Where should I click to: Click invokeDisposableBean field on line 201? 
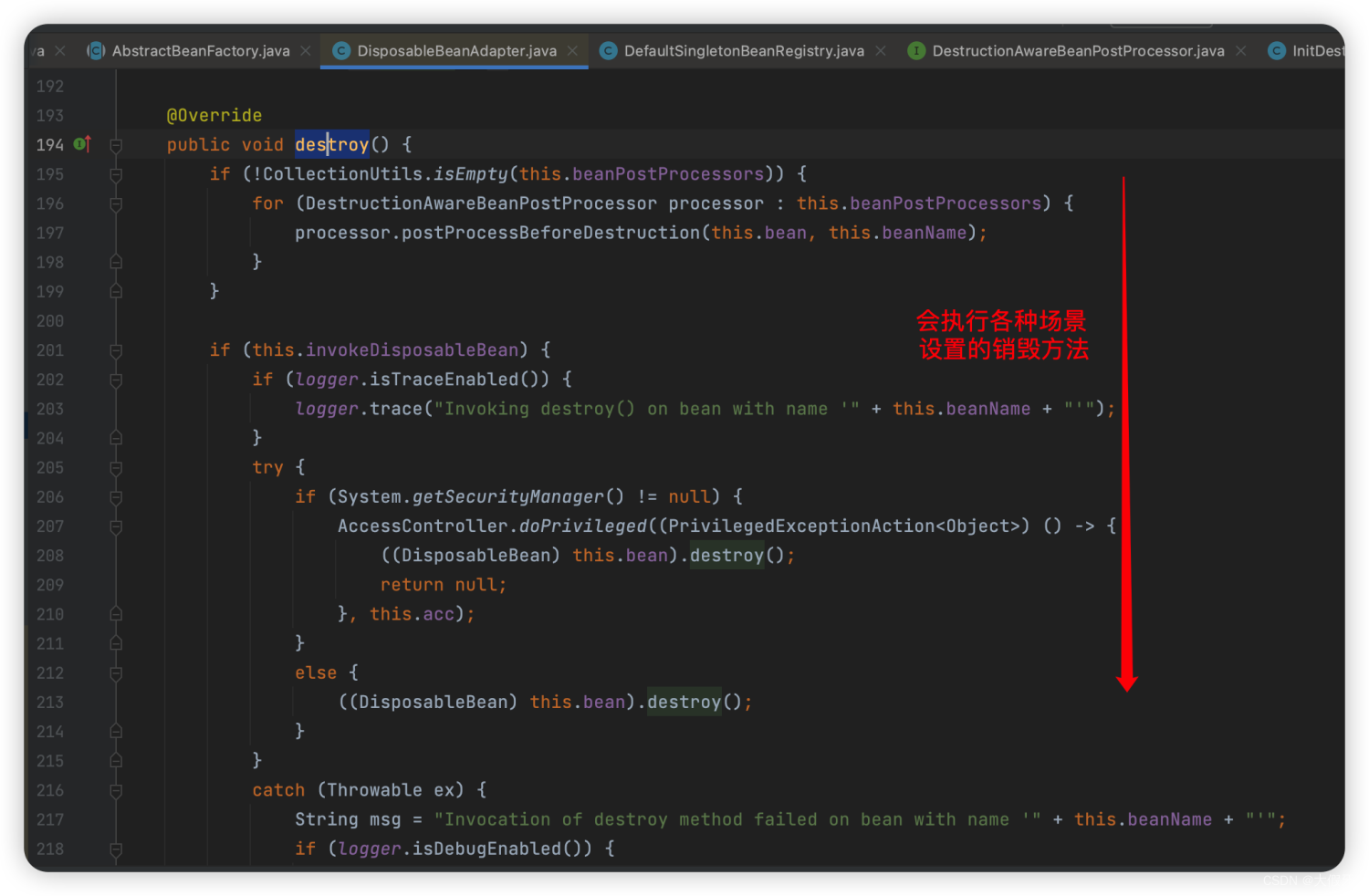412,349
